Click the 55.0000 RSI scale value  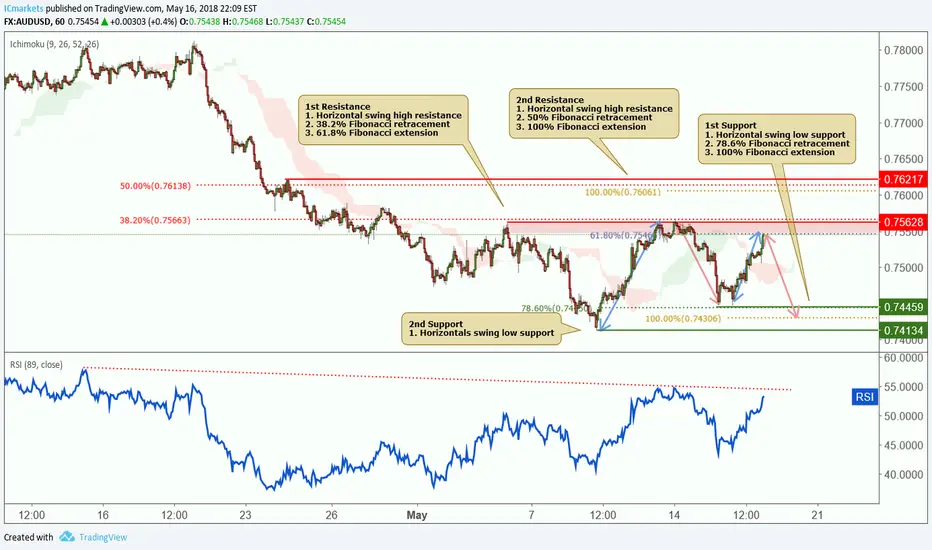pos(903,386)
